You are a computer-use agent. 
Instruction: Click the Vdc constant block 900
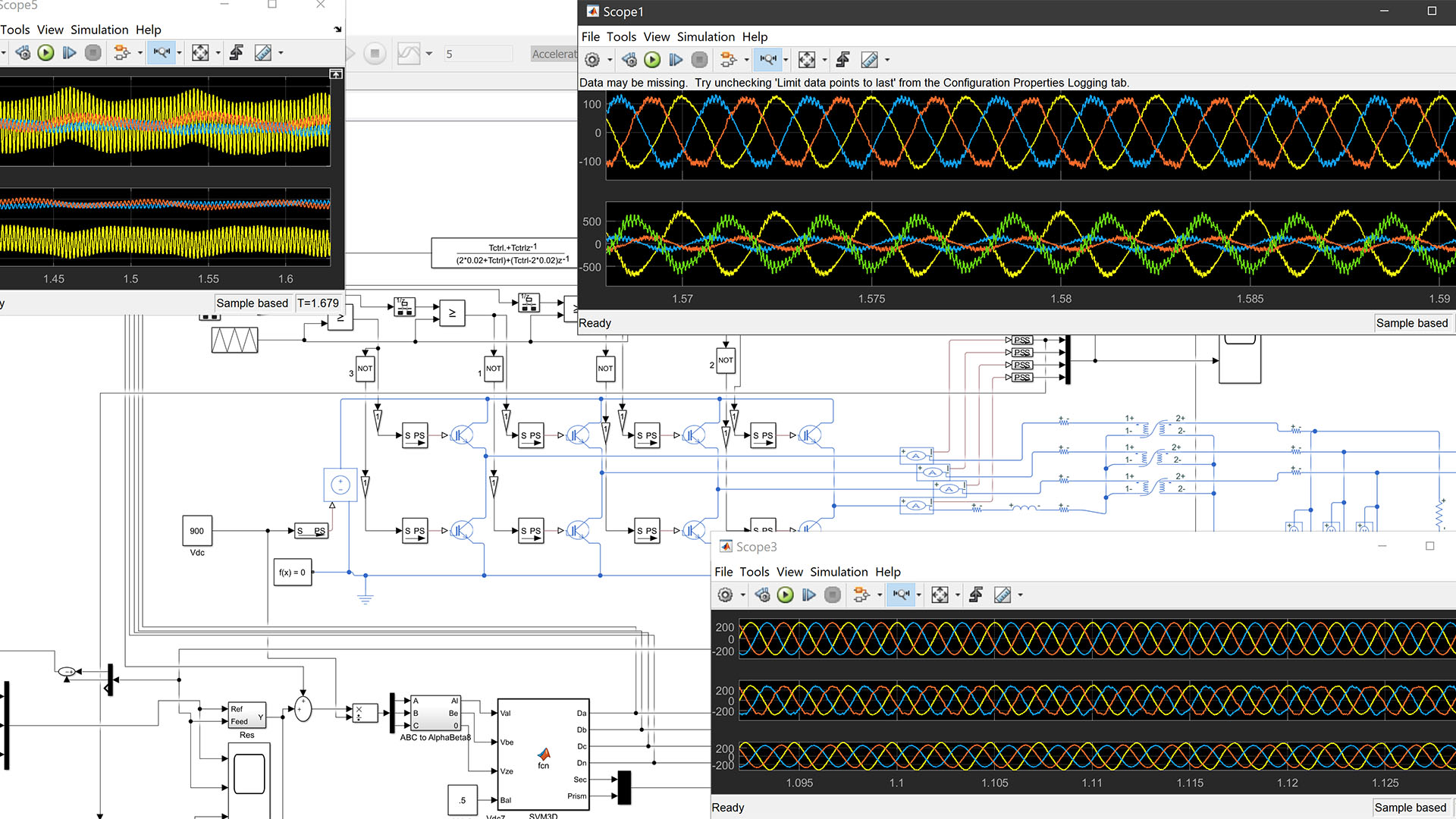[197, 531]
